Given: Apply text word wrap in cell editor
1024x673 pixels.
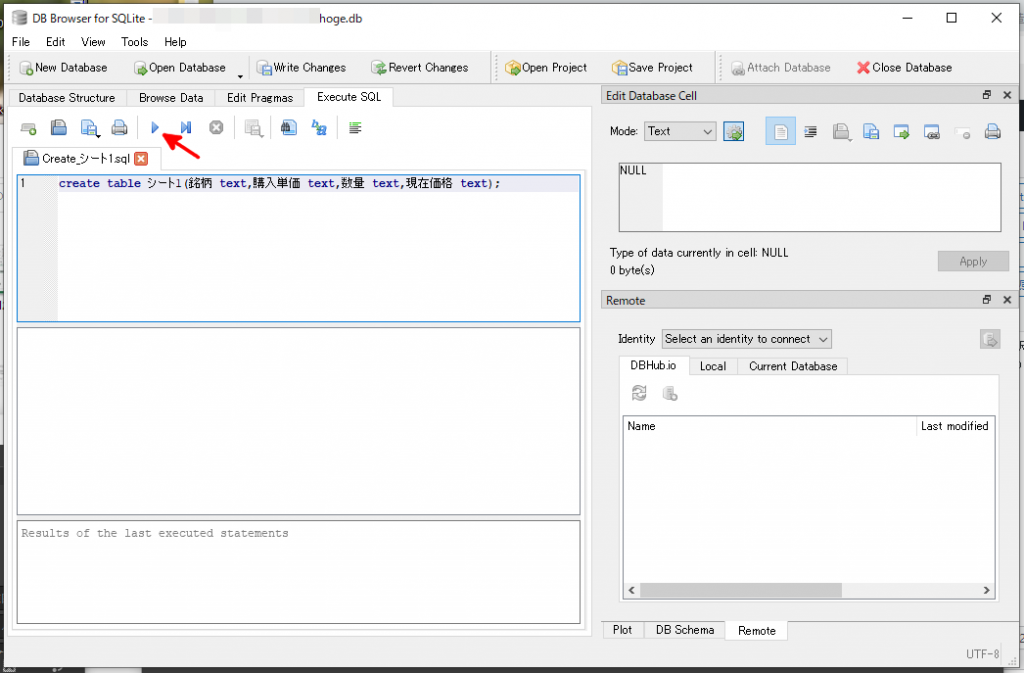Looking at the screenshot, I should pyautogui.click(x=810, y=131).
